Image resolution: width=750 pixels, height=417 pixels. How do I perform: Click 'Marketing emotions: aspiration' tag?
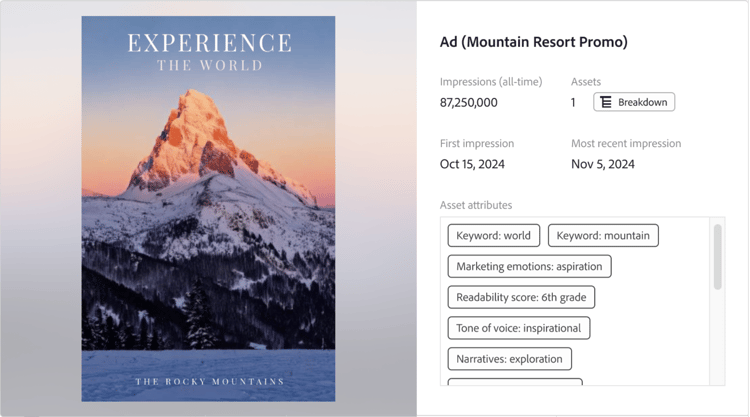click(x=529, y=267)
